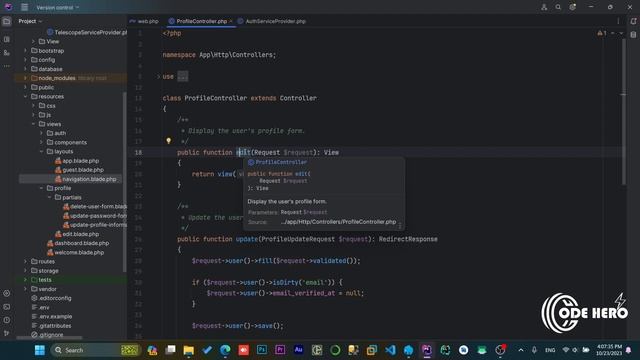Open the Database tool window icon
640x360 pixels.
coord(633,35)
